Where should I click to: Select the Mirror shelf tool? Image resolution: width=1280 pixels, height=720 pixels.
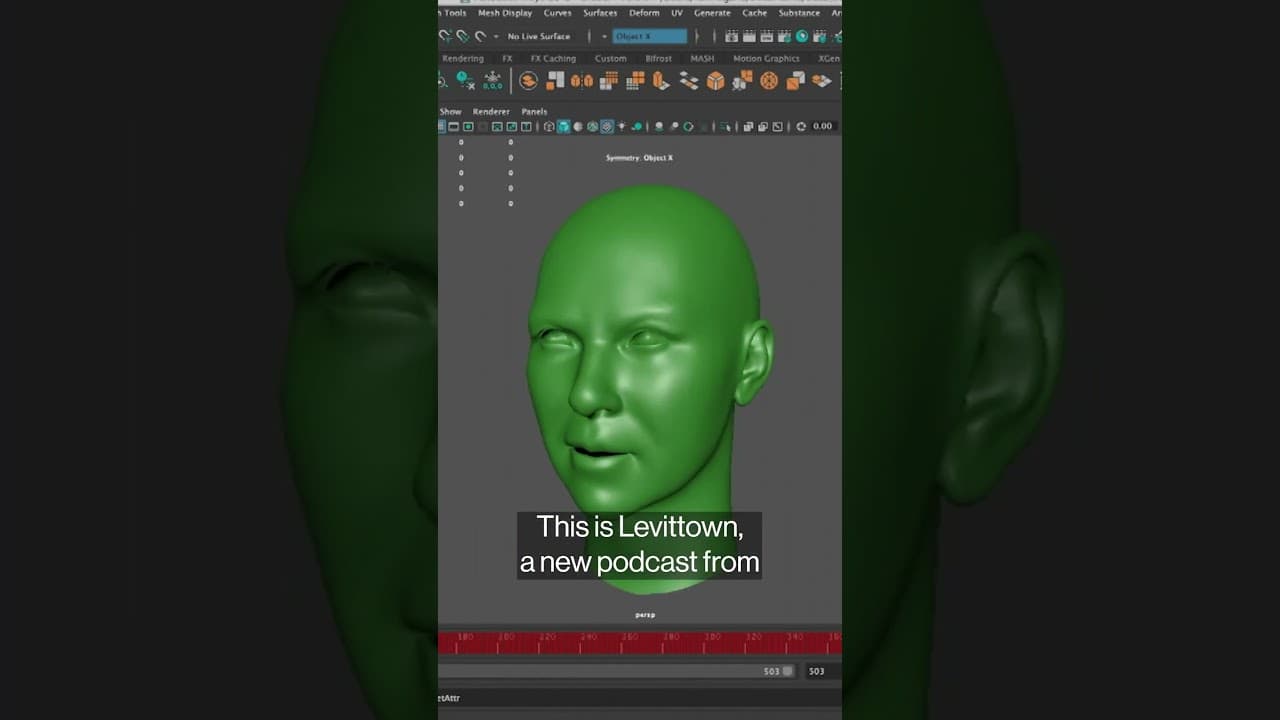click(x=582, y=81)
